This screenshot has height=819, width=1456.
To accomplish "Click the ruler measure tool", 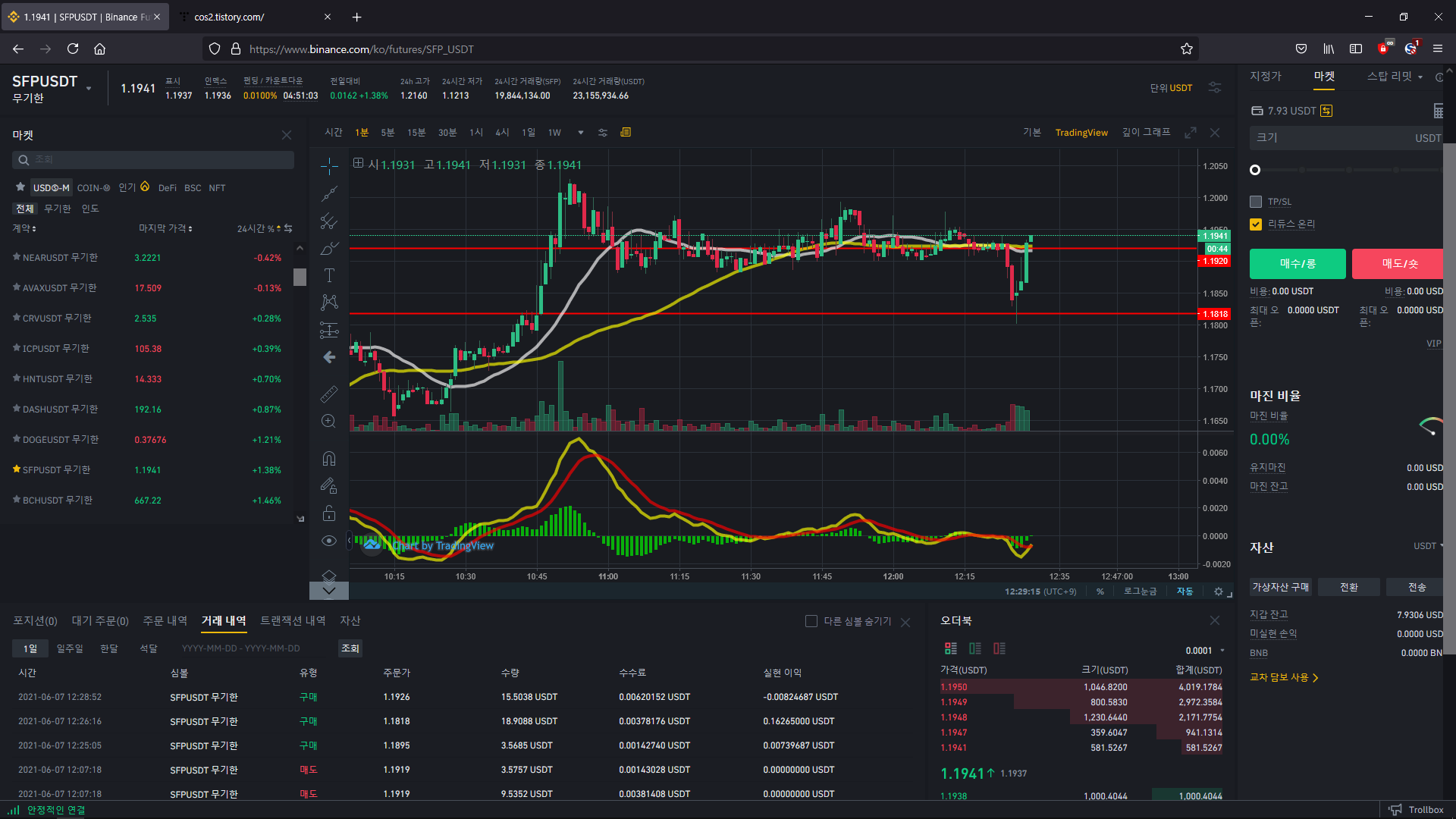I will tap(329, 394).
